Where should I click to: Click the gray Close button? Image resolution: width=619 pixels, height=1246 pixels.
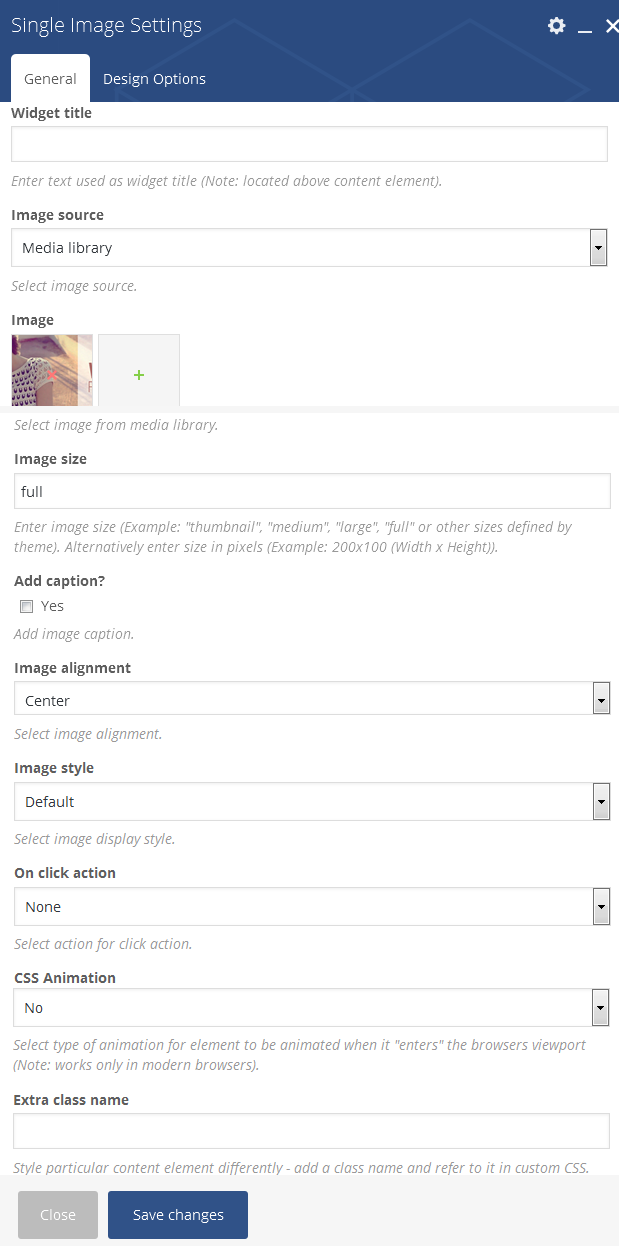click(x=58, y=1215)
